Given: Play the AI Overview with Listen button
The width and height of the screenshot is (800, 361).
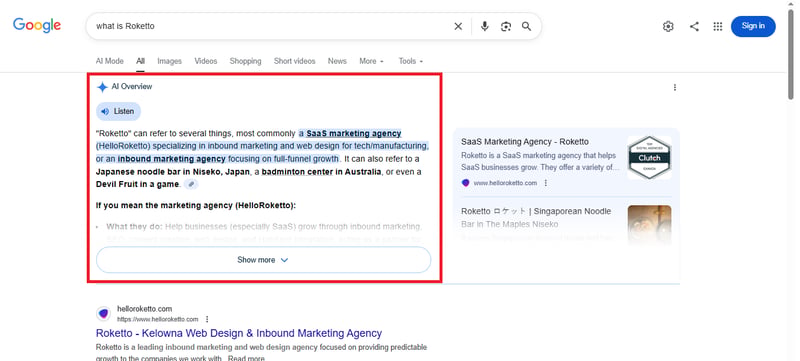Looking at the screenshot, I should coord(118,111).
